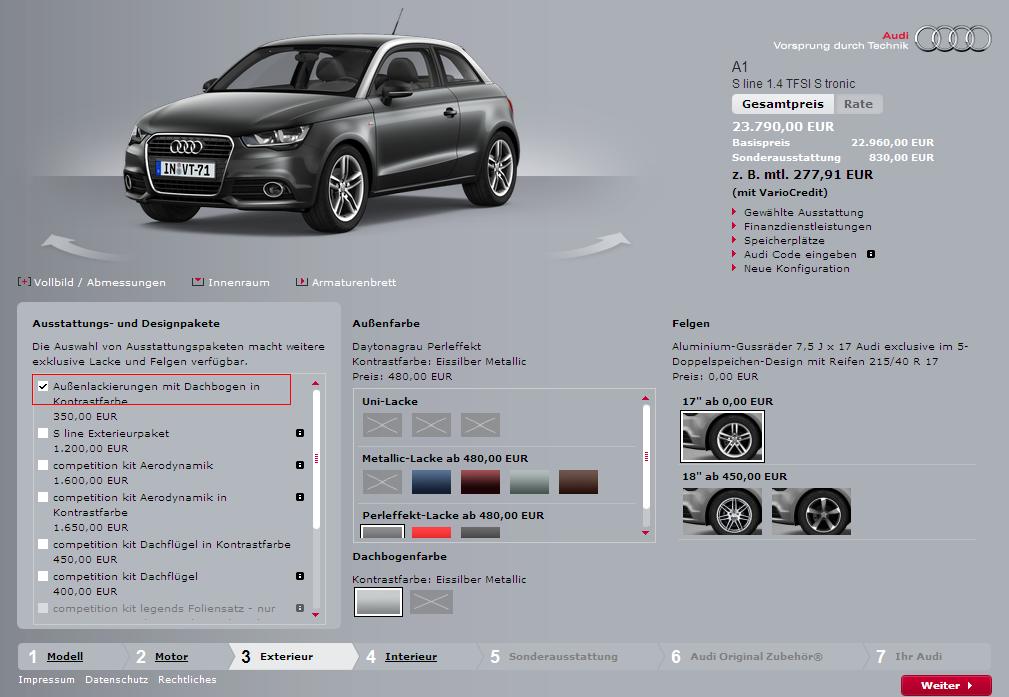The height and width of the screenshot is (697, 1009).
Task: Click the crossed-out Dachbogenfarbe swatch
Action: [x=431, y=602]
